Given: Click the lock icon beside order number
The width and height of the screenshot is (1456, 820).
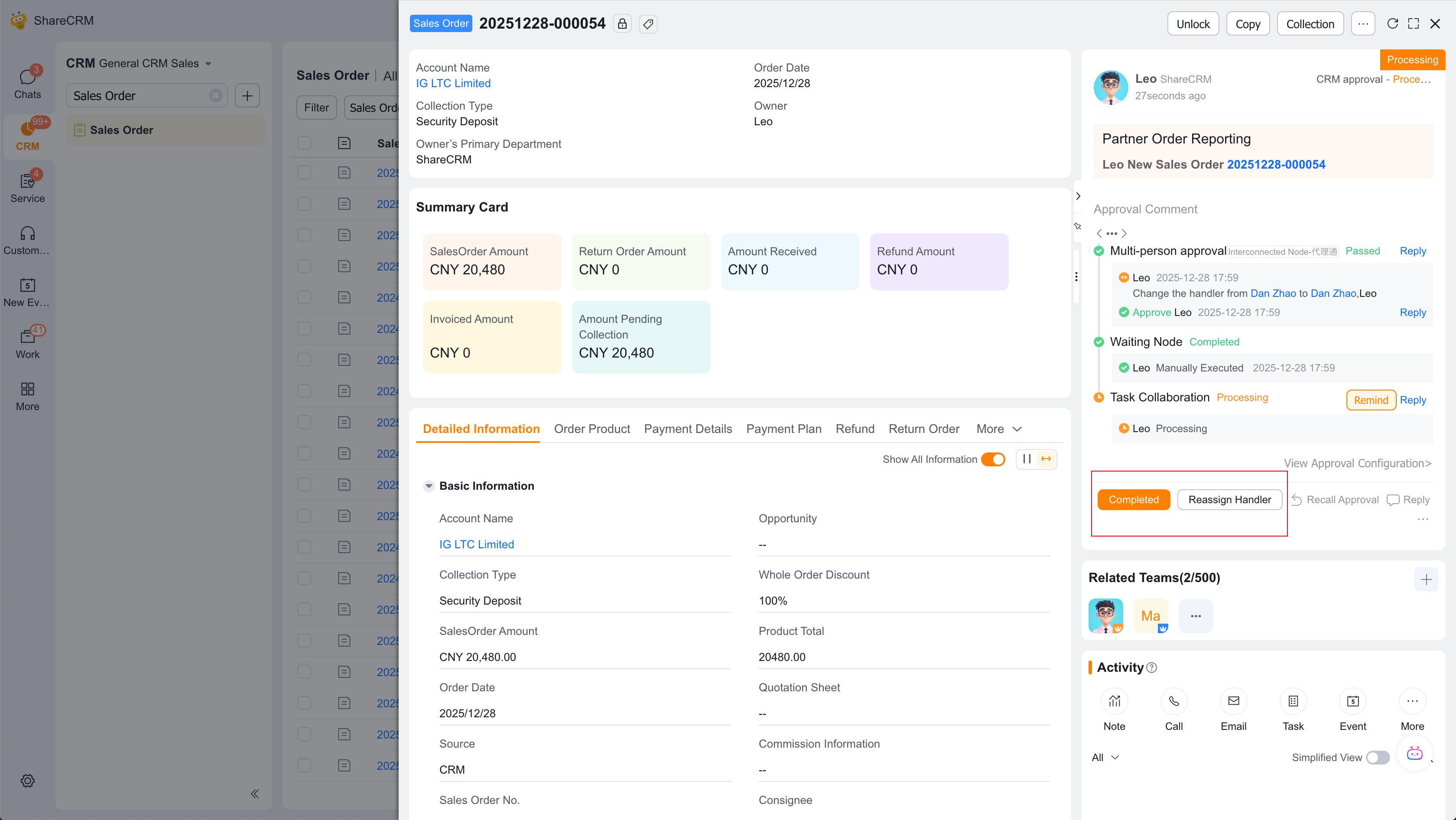Looking at the screenshot, I should click(x=622, y=24).
